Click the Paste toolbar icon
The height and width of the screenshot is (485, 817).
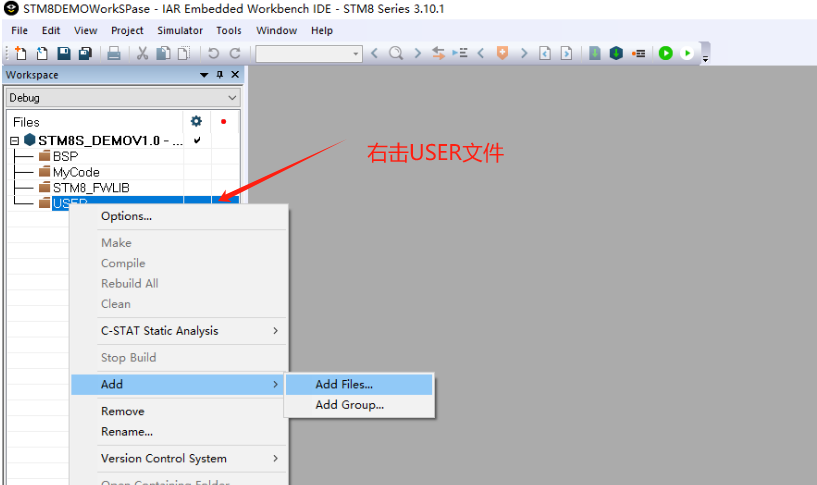(x=184, y=53)
